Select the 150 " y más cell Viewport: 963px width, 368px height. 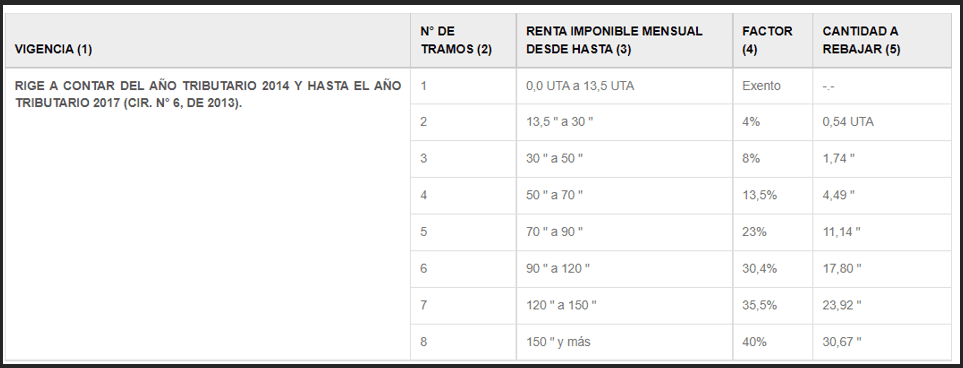(x=624, y=342)
